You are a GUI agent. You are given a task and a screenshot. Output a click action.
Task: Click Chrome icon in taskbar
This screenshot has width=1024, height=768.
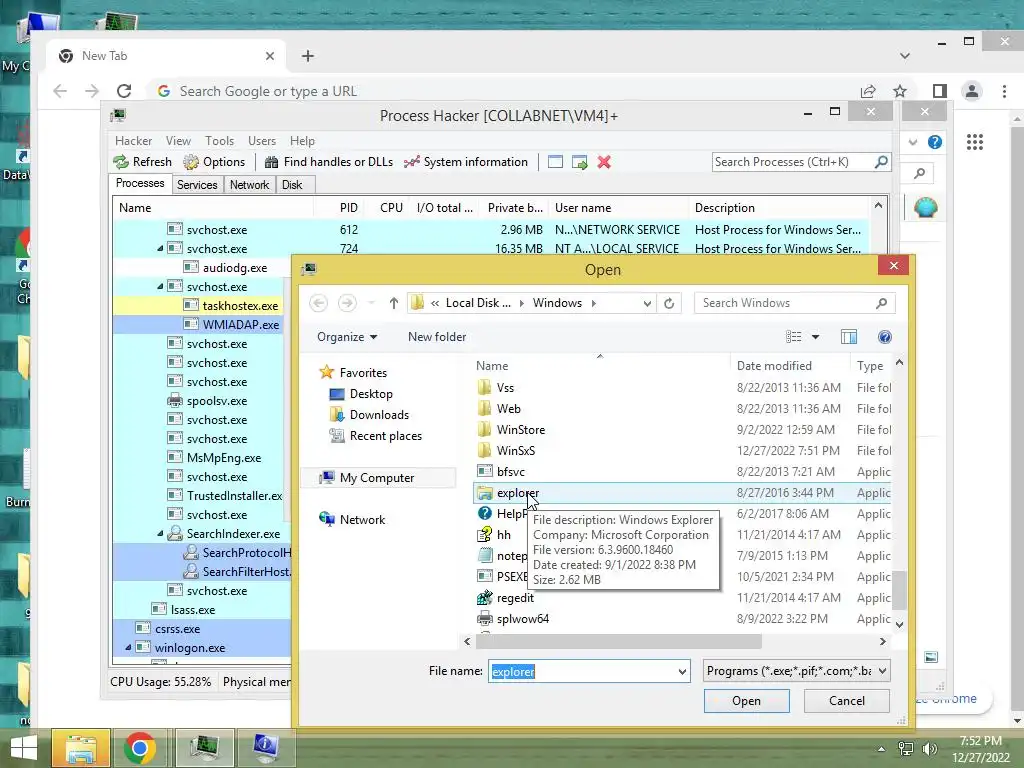tap(139, 748)
